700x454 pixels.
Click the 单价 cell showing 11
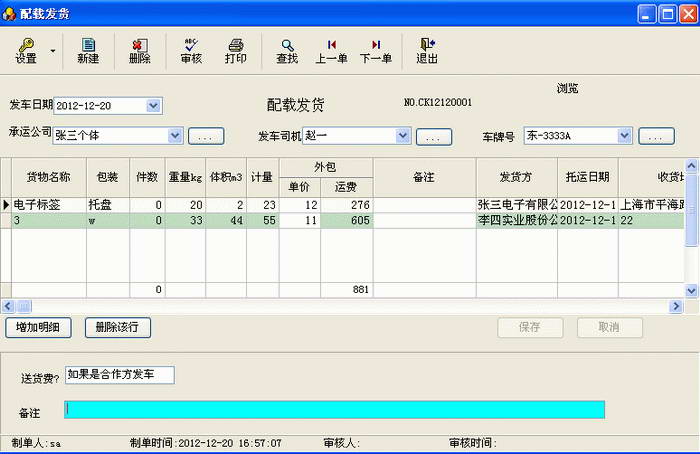coord(300,221)
